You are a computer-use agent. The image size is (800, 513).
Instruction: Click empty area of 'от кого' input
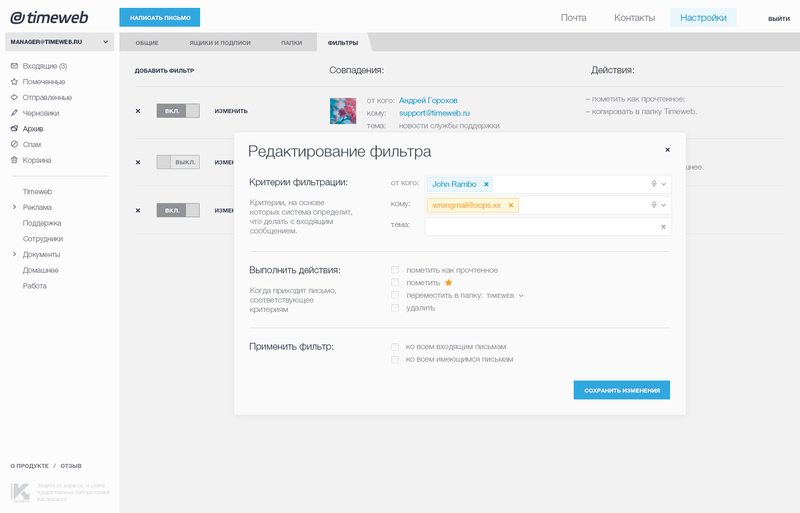click(x=570, y=184)
